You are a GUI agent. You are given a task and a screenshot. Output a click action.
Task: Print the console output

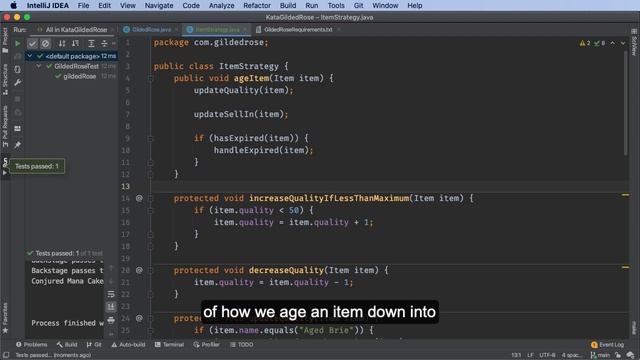pyautogui.click(x=111, y=320)
